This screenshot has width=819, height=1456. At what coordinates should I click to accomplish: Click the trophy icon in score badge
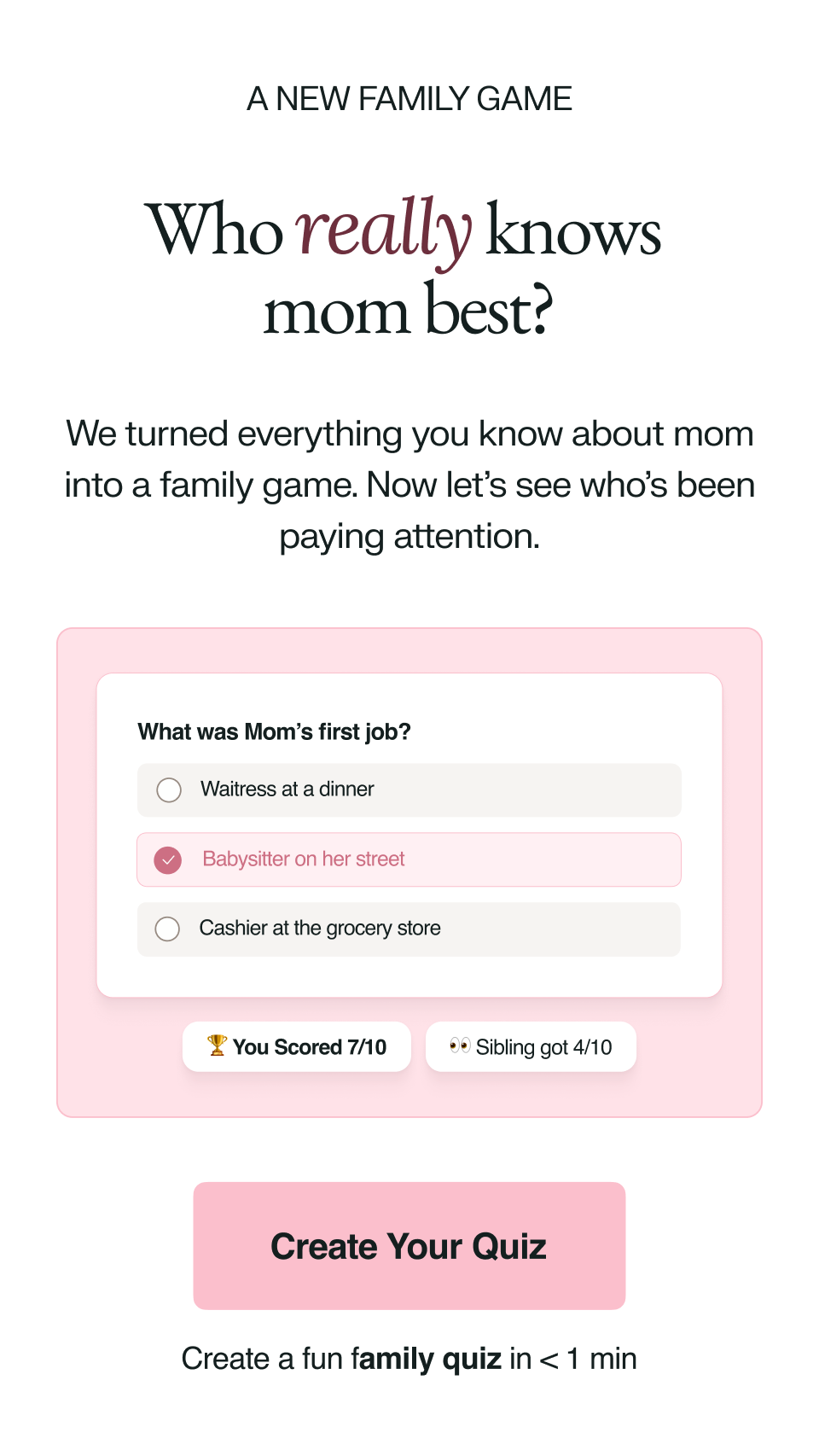point(217,1045)
